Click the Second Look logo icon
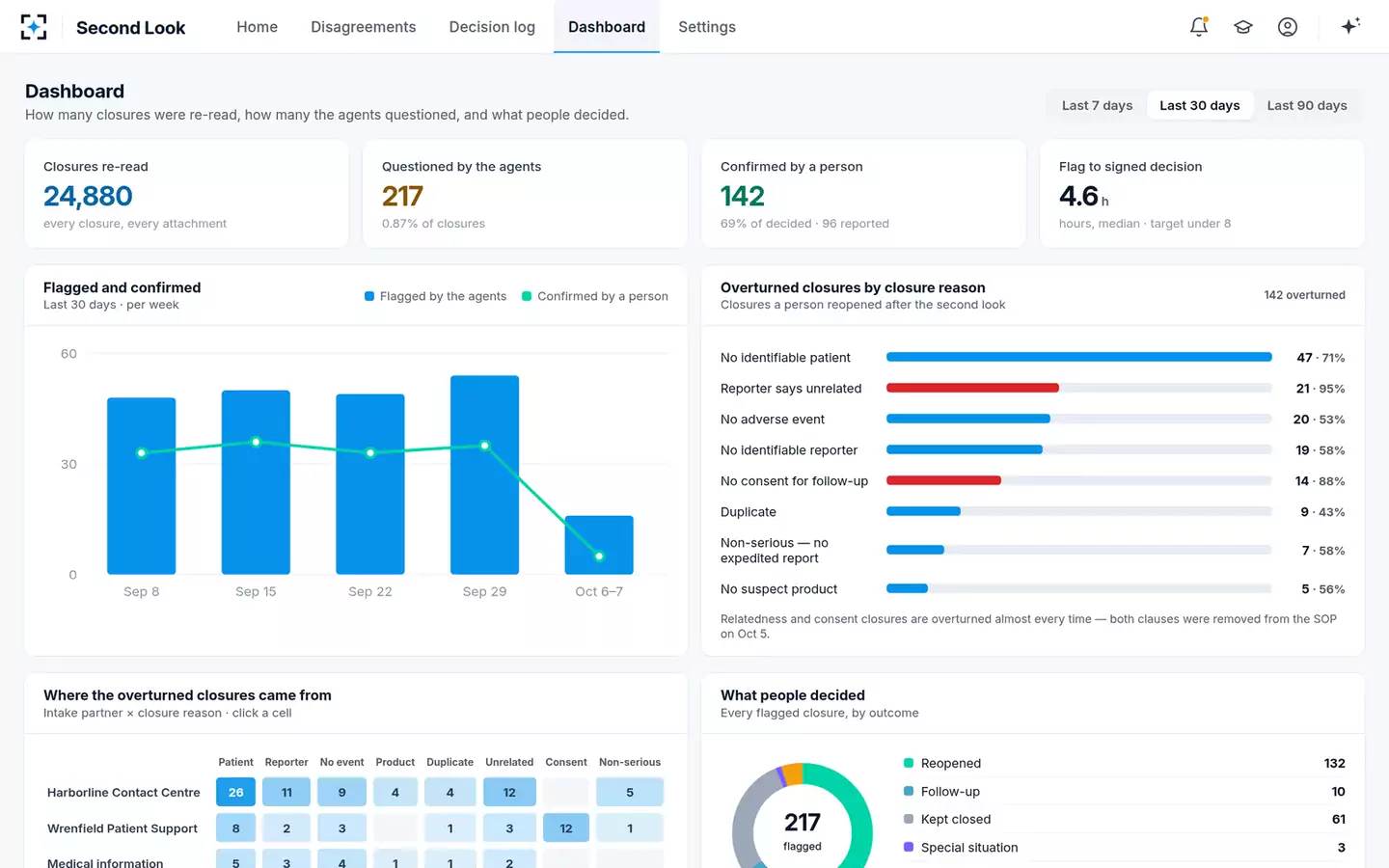Screen dimensions: 1389x868 [x=34, y=27]
